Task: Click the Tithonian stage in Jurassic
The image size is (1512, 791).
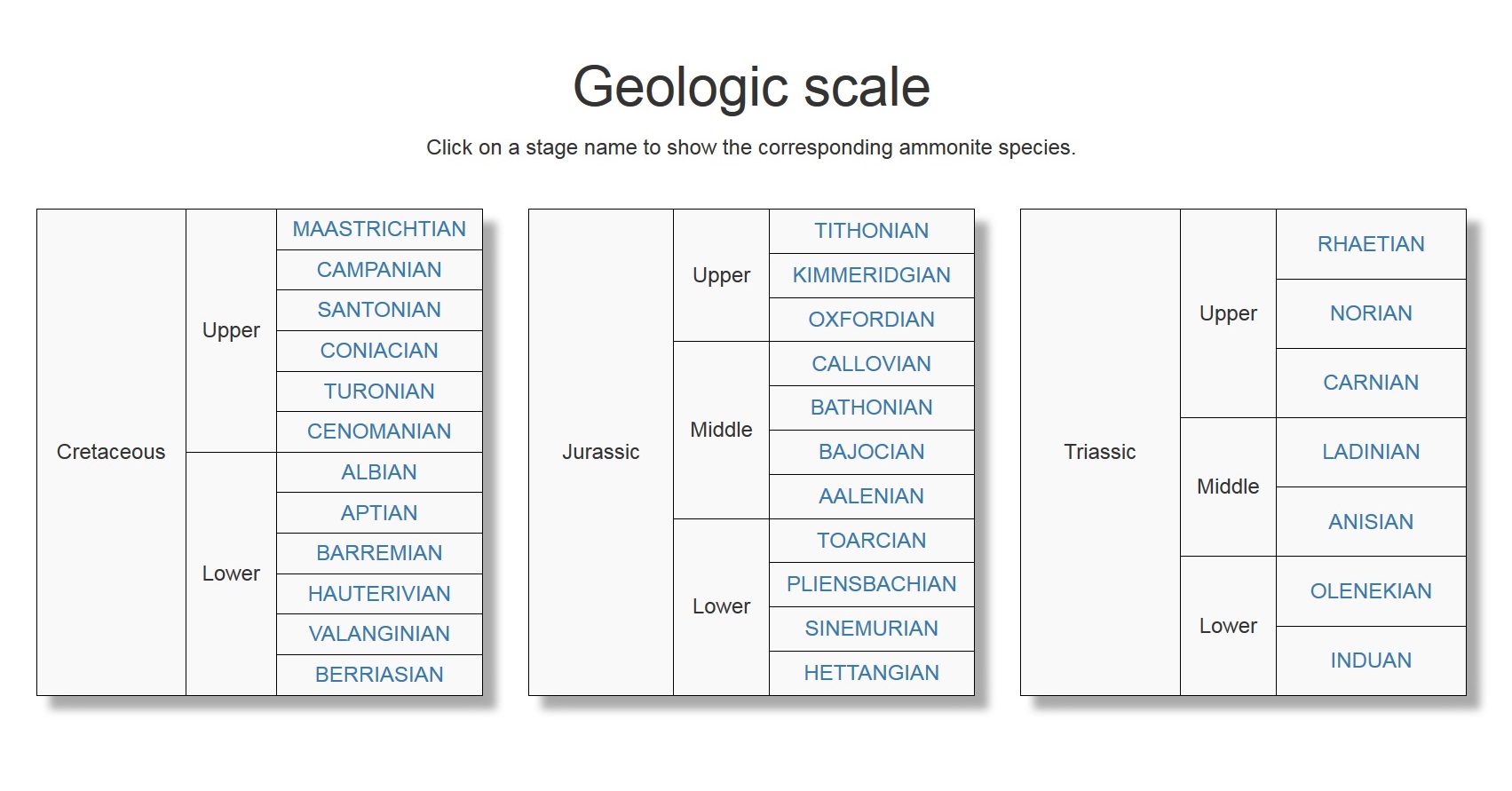Action: (x=871, y=231)
